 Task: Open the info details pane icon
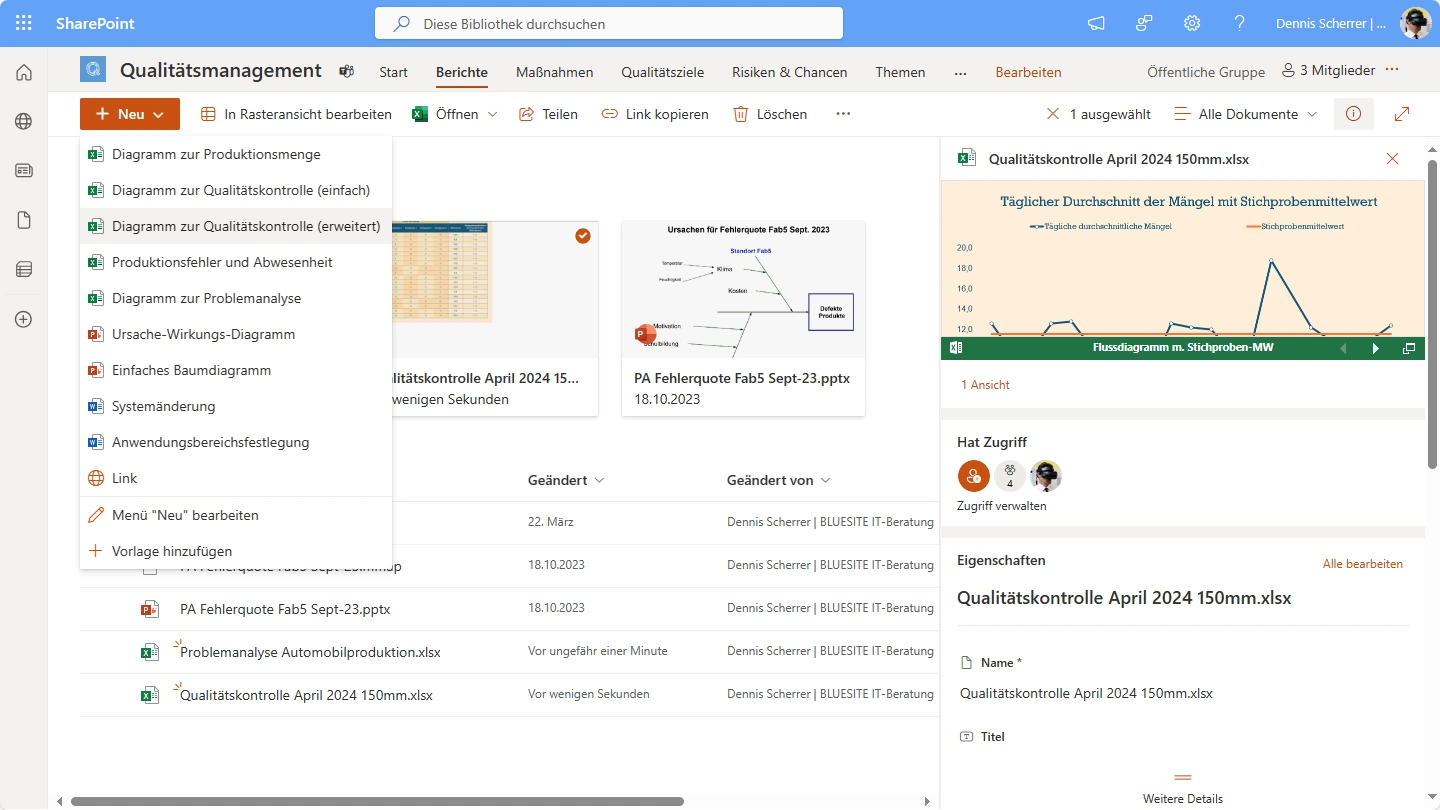(x=1354, y=114)
